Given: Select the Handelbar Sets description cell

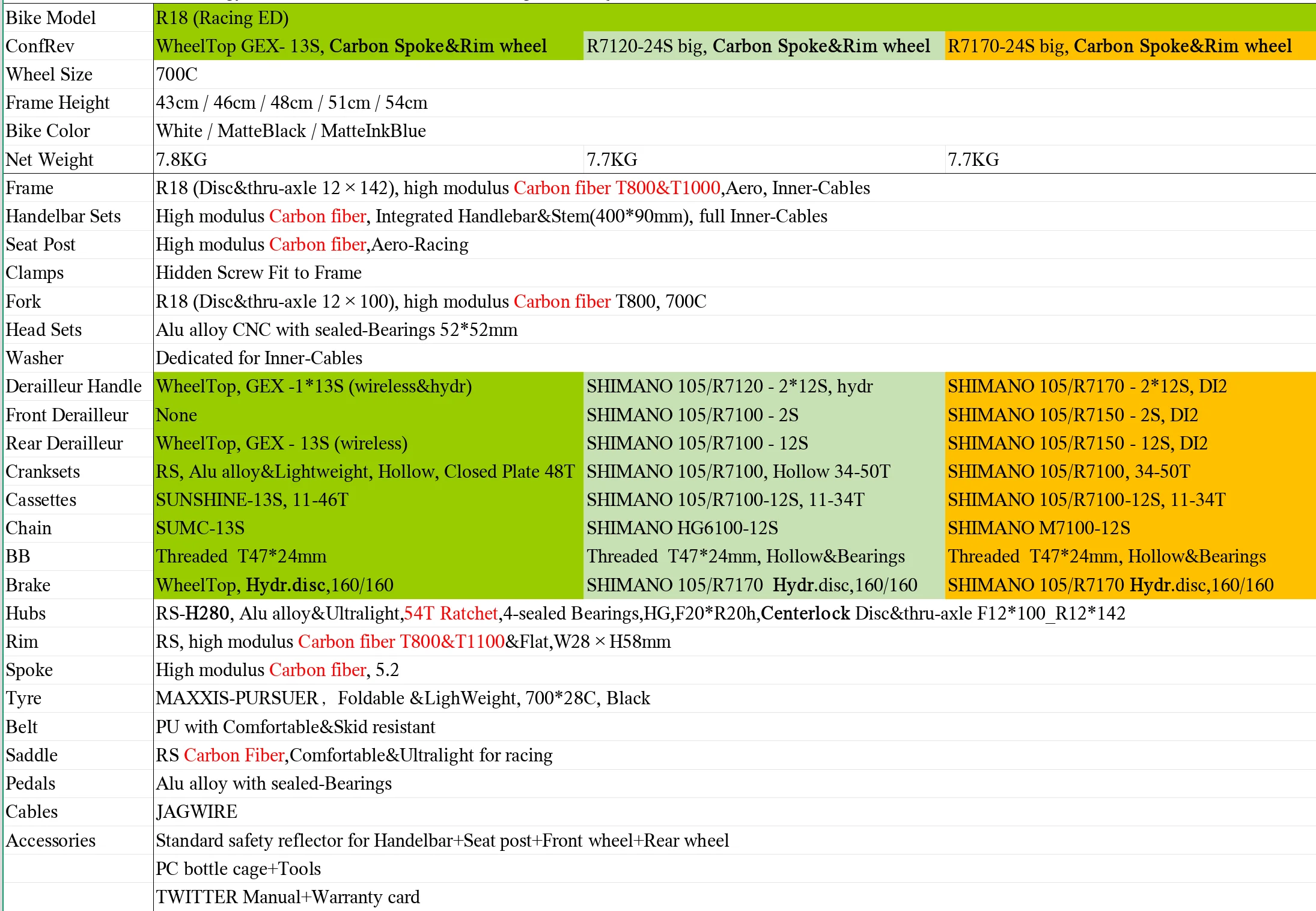Looking at the screenshot, I should point(492,216).
